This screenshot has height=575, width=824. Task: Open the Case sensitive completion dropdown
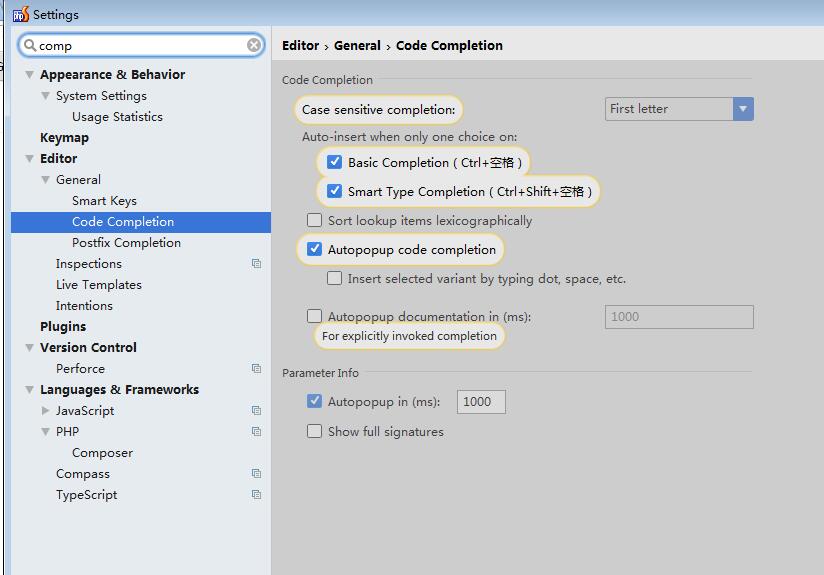[x=679, y=109]
